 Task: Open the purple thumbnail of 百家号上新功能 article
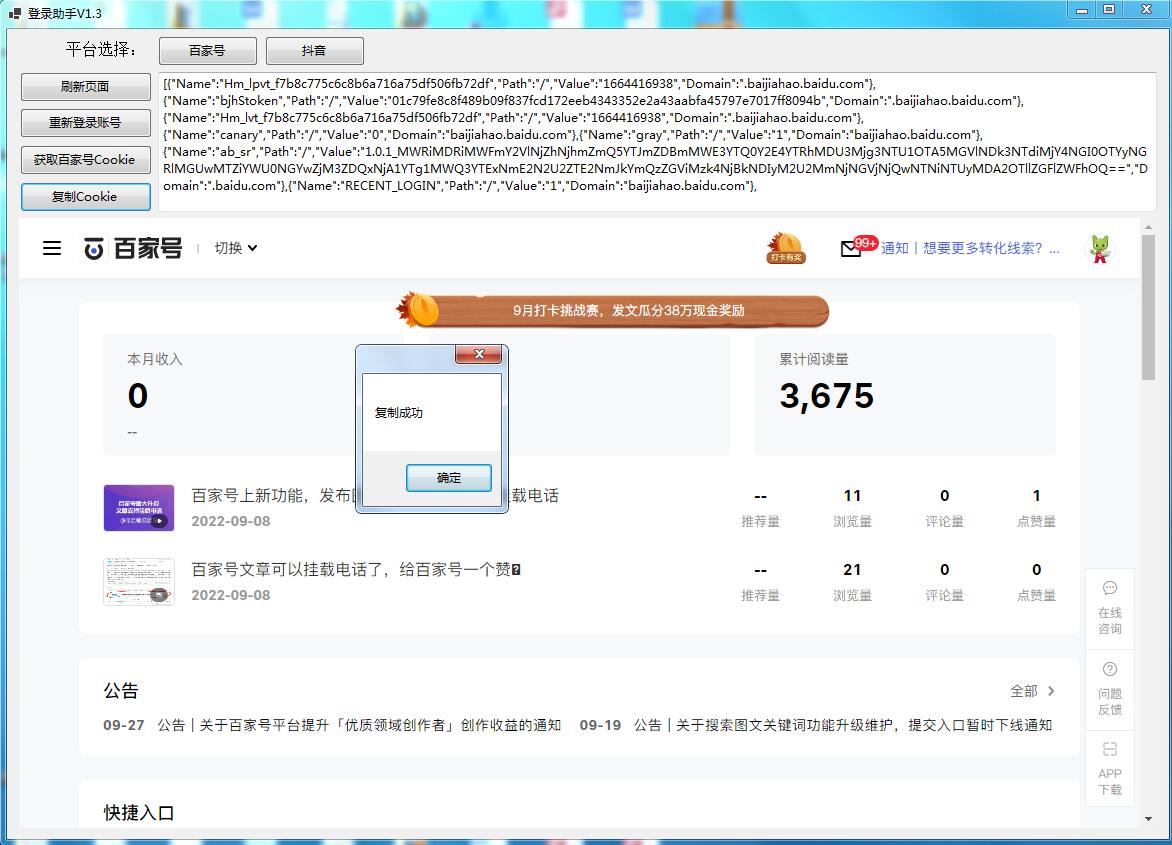click(x=139, y=508)
